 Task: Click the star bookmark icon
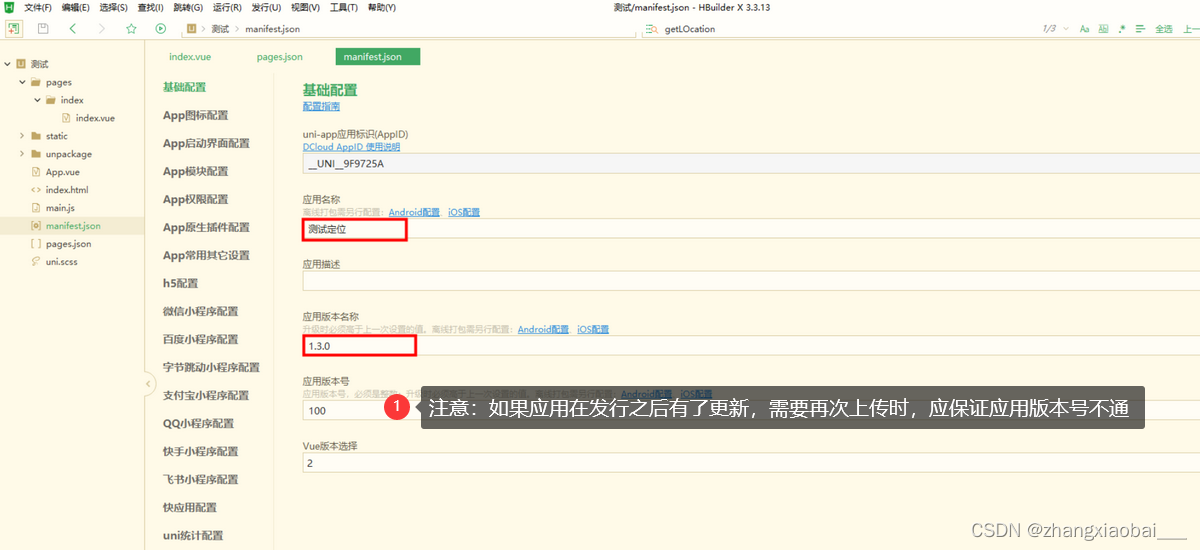131,28
